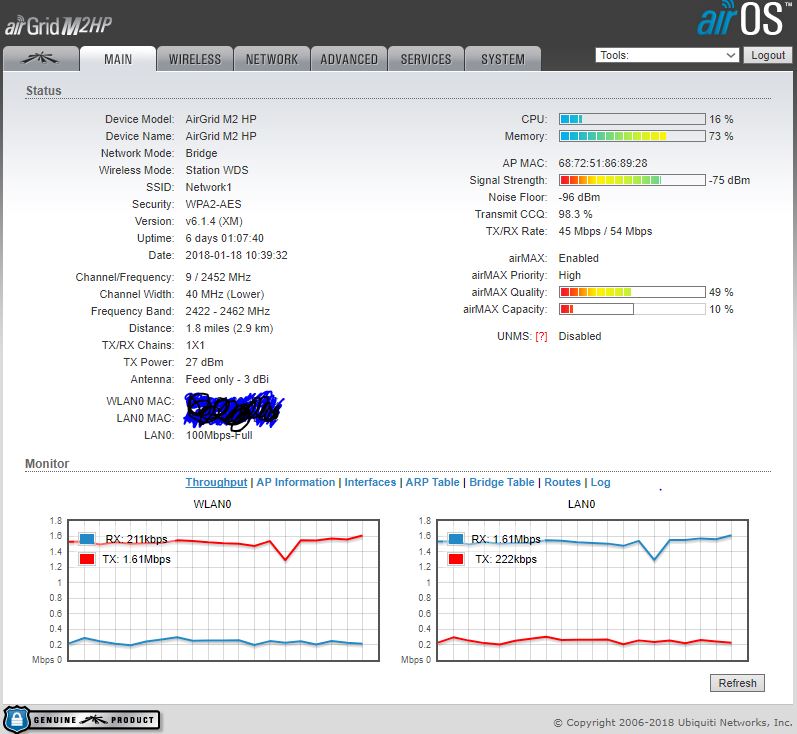Click Frequency Band value 2422 - 2462 MHz
Screen dimensions: 797x734
[x=228, y=311]
